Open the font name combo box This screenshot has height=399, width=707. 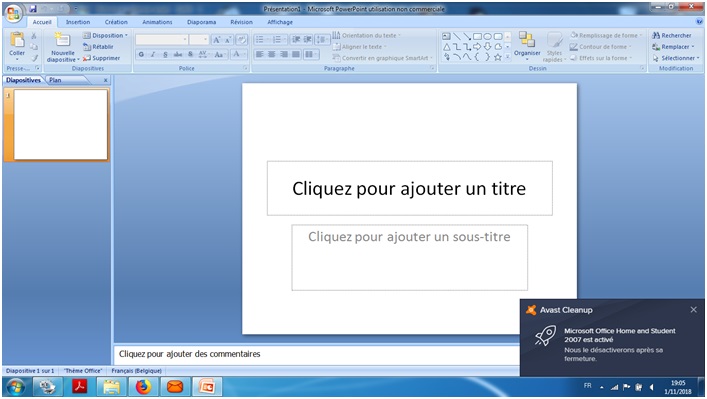pyautogui.click(x=161, y=40)
